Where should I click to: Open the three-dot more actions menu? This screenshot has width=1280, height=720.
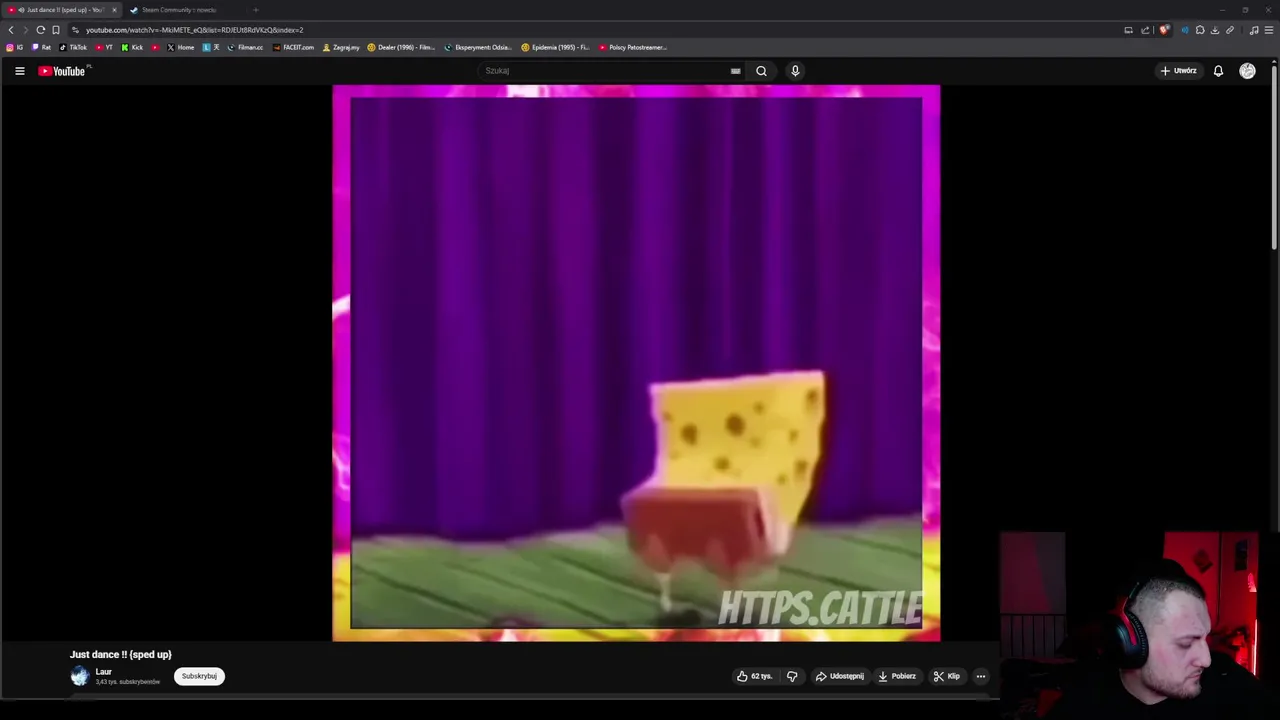point(980,677)
